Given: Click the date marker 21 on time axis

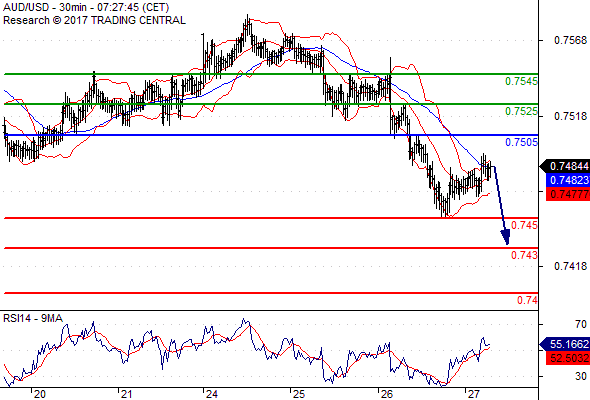Looking at the screenshot, I should coord(126,394).
